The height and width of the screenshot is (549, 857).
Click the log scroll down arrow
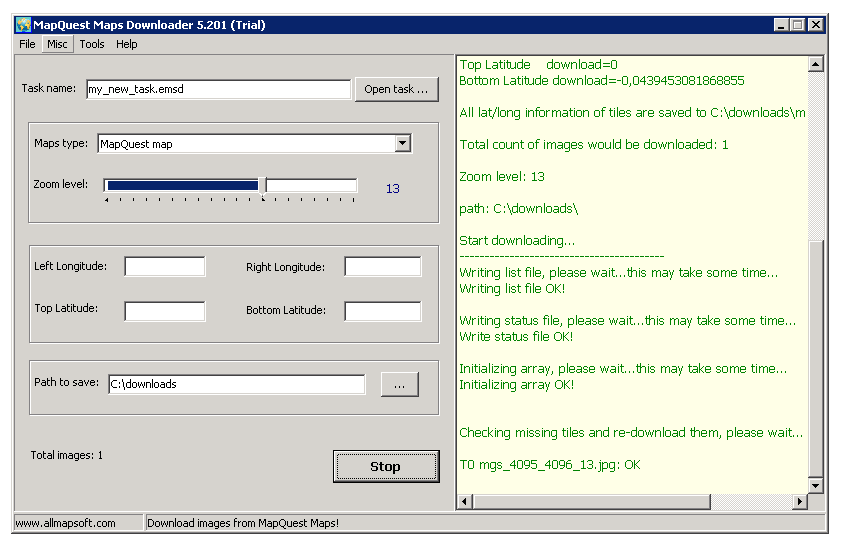pyautogui.click(x=815, y=485)
